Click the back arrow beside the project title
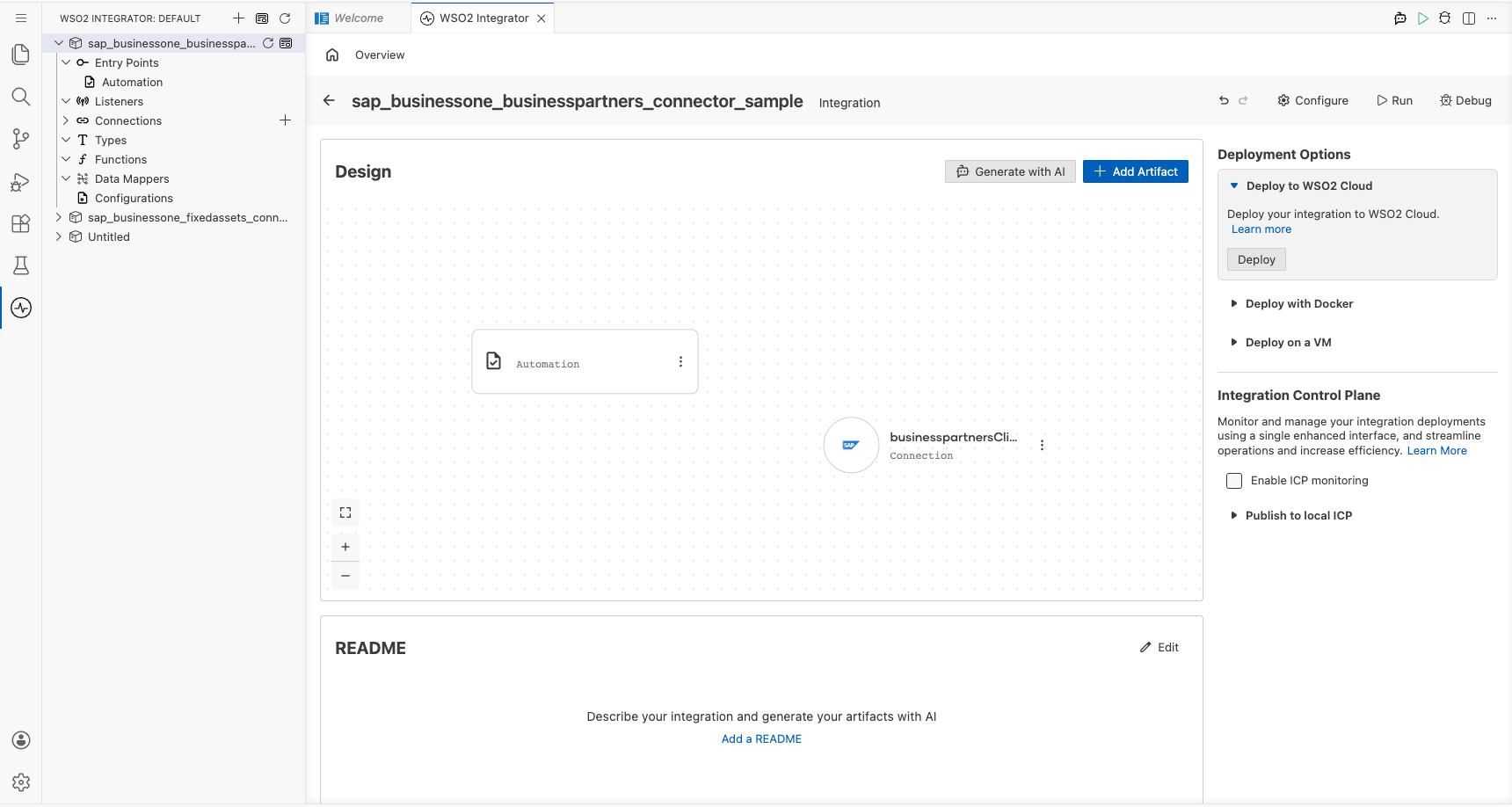 click(x=329, y=100)
